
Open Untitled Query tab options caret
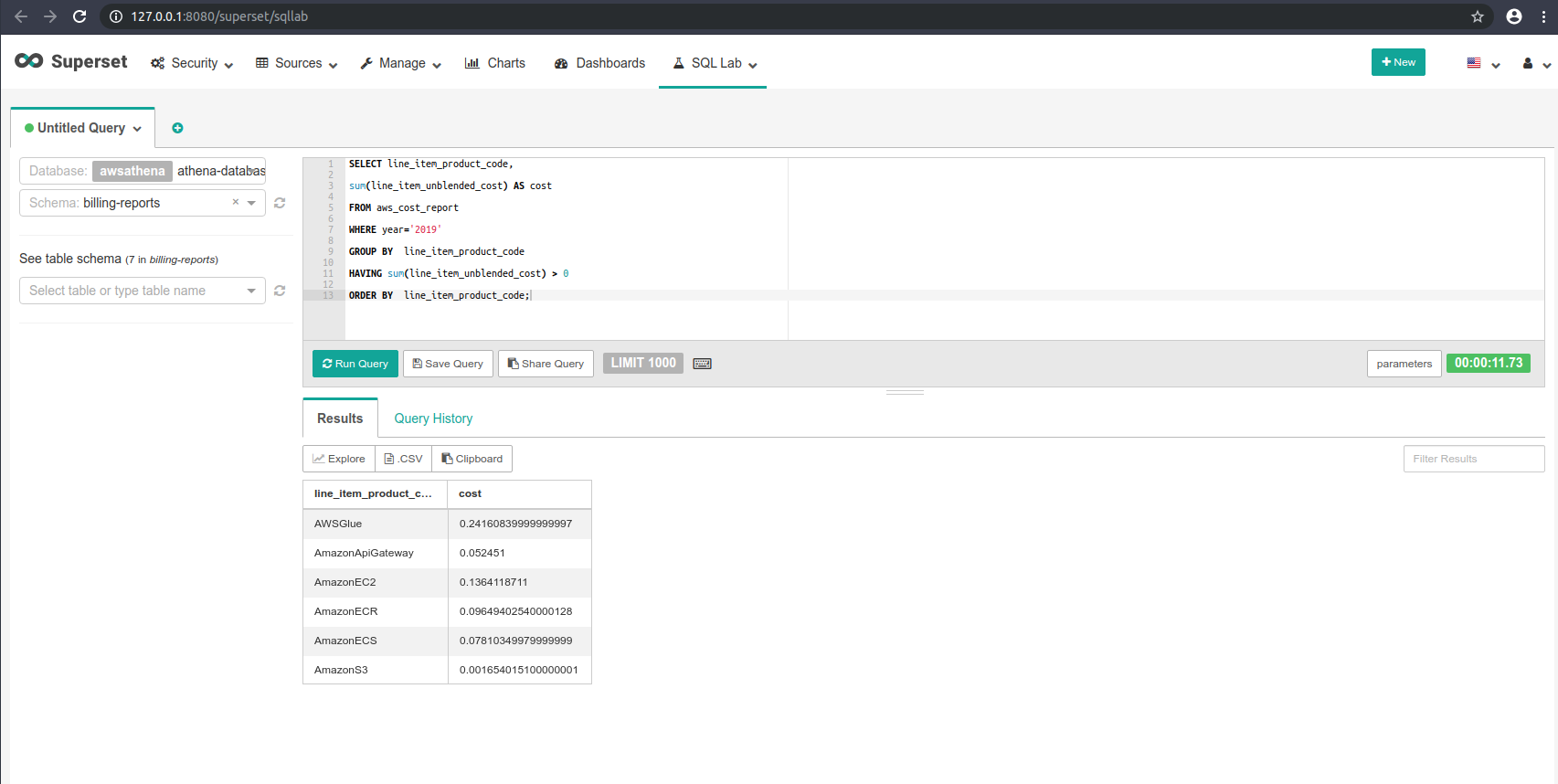click(137, 129)
